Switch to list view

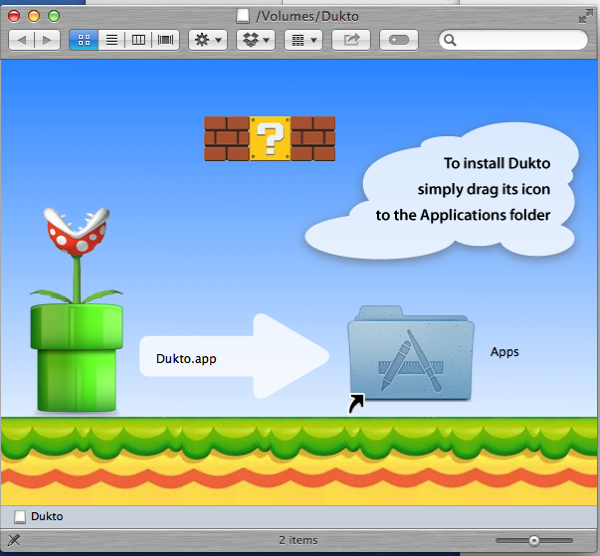pyautogui.click(x=111, y=40)
